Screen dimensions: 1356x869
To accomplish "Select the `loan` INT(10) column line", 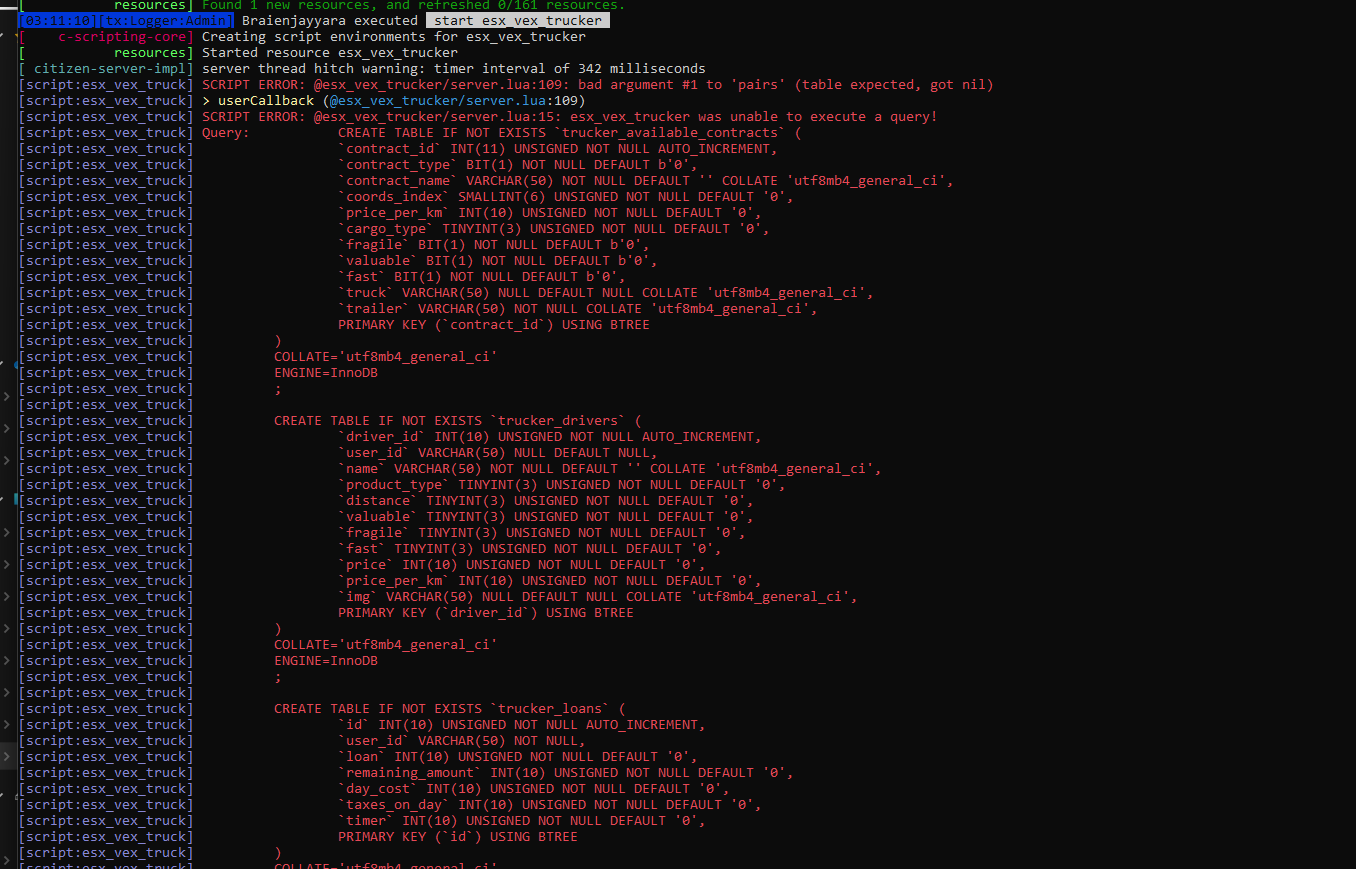I will coord(518,757).
